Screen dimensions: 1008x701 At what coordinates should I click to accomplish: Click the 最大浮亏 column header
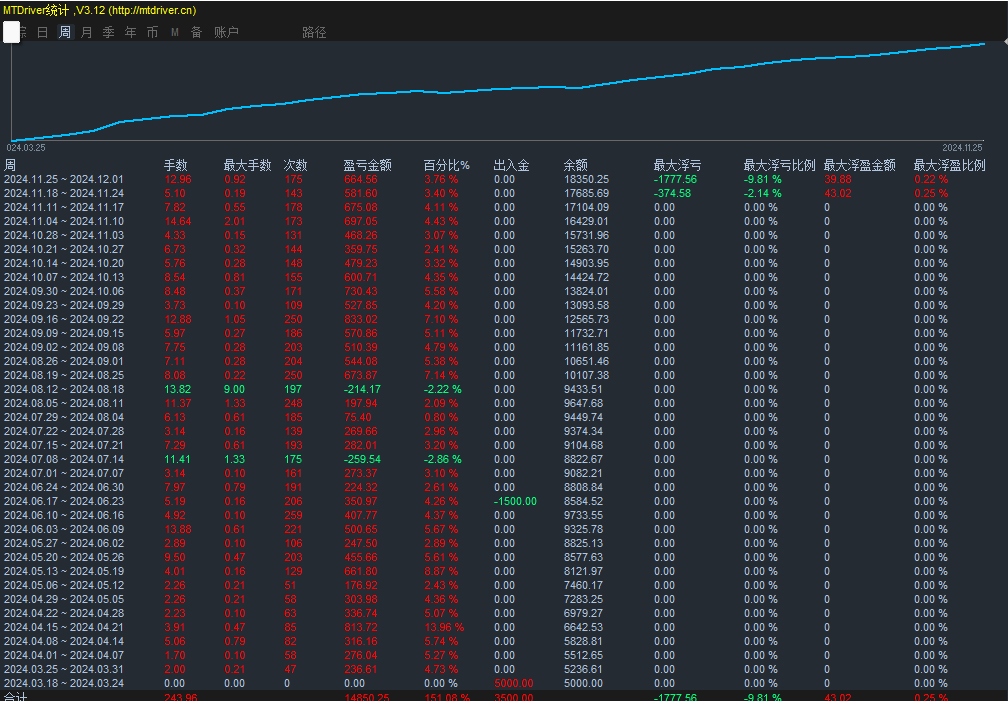click(x=678, y=165)
